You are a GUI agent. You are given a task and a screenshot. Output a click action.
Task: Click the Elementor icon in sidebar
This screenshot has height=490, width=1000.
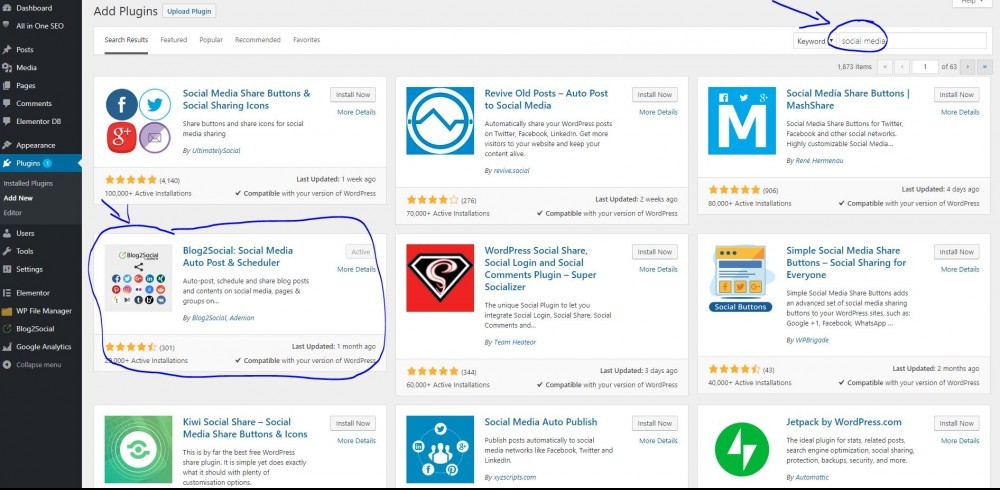[x=6, y=293]
